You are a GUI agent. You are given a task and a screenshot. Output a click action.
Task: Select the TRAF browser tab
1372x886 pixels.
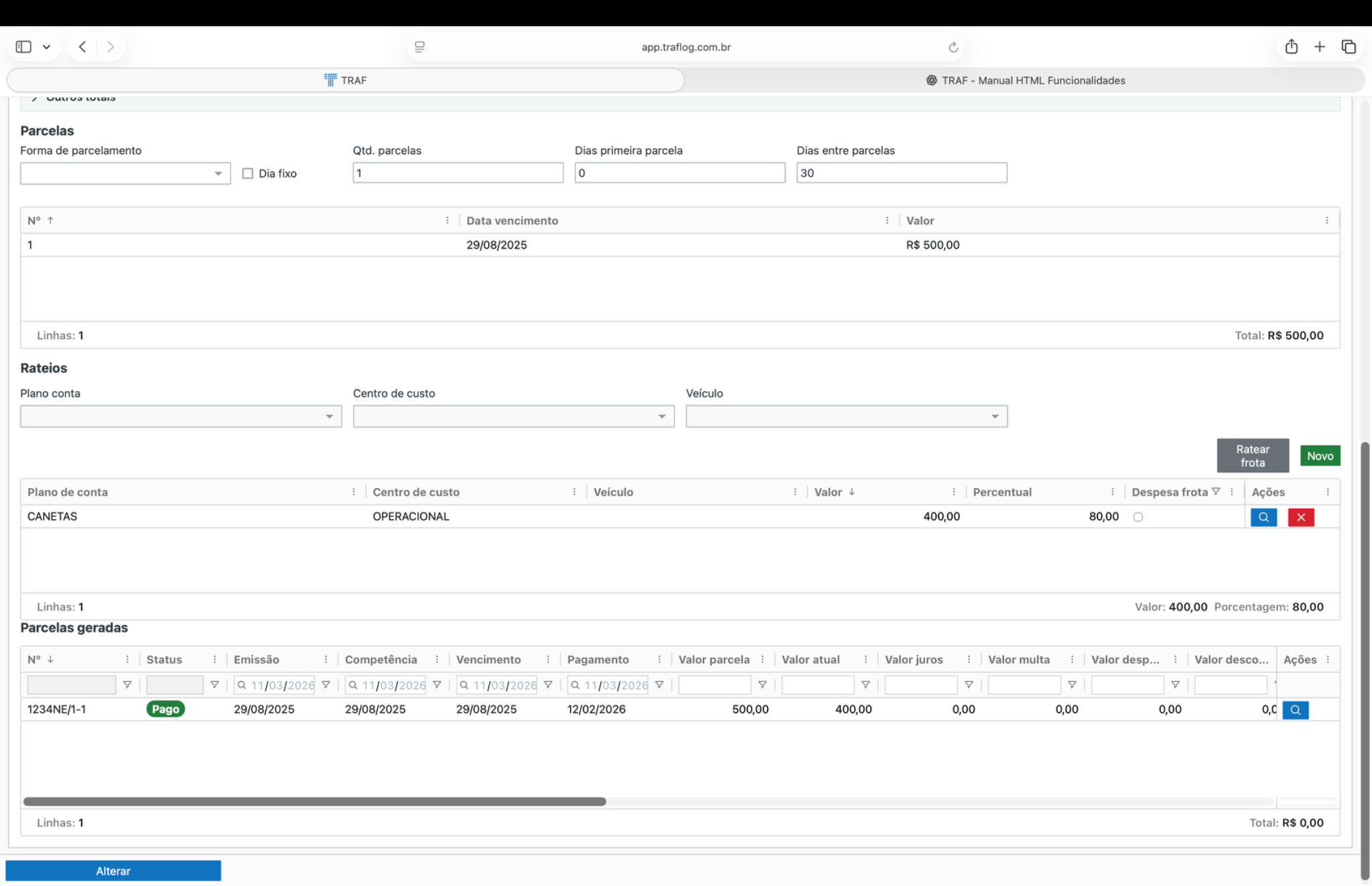346,80
